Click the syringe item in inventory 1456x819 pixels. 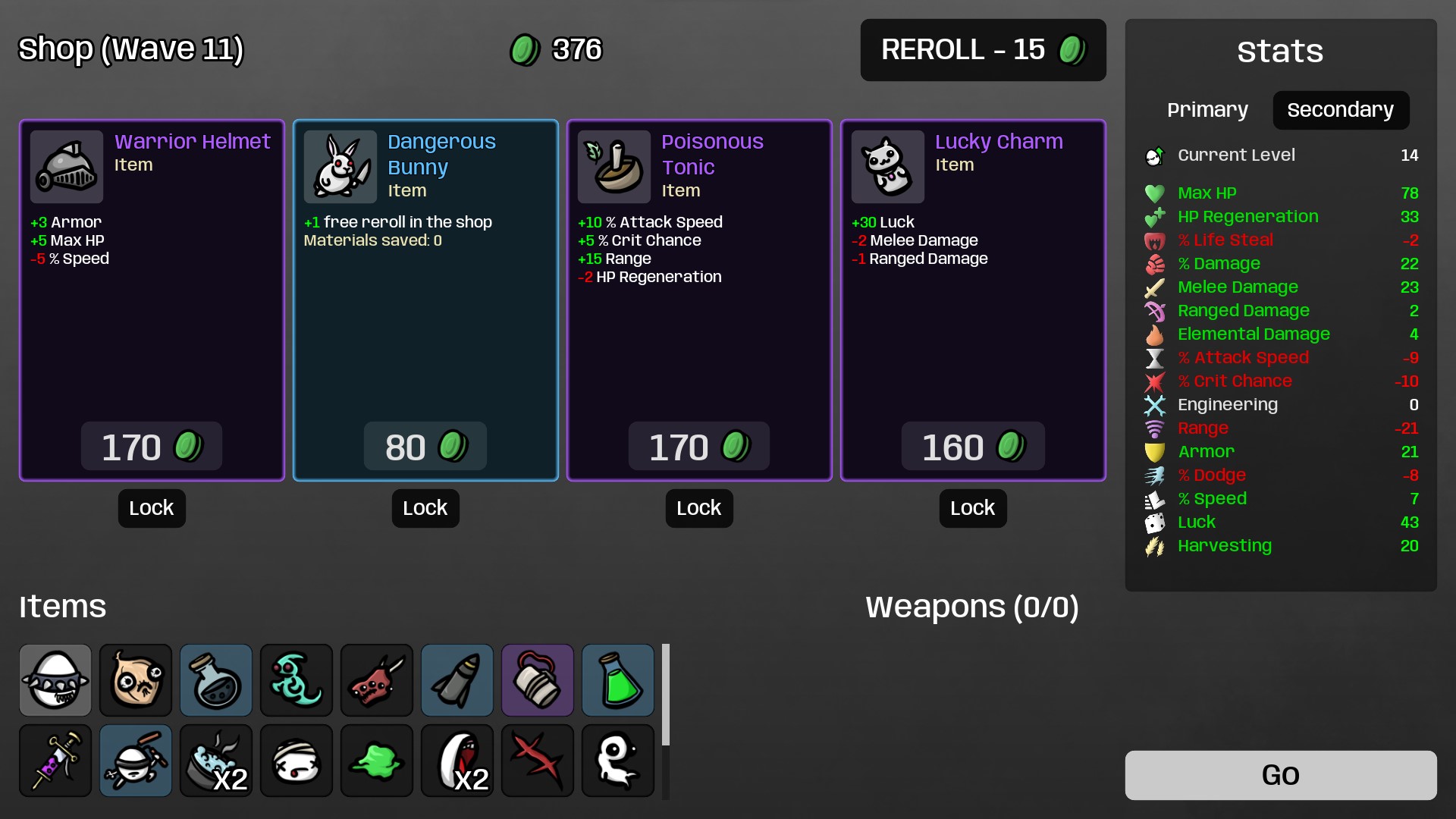click(55, 761)
